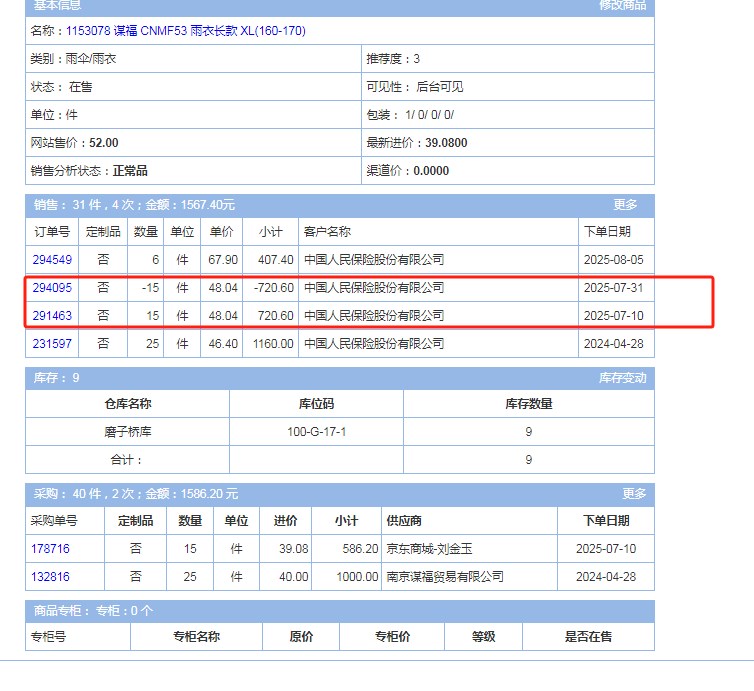
Task: Click 修改商品 in basic info header
Action: pyautogui.click(x=622, y=5)
